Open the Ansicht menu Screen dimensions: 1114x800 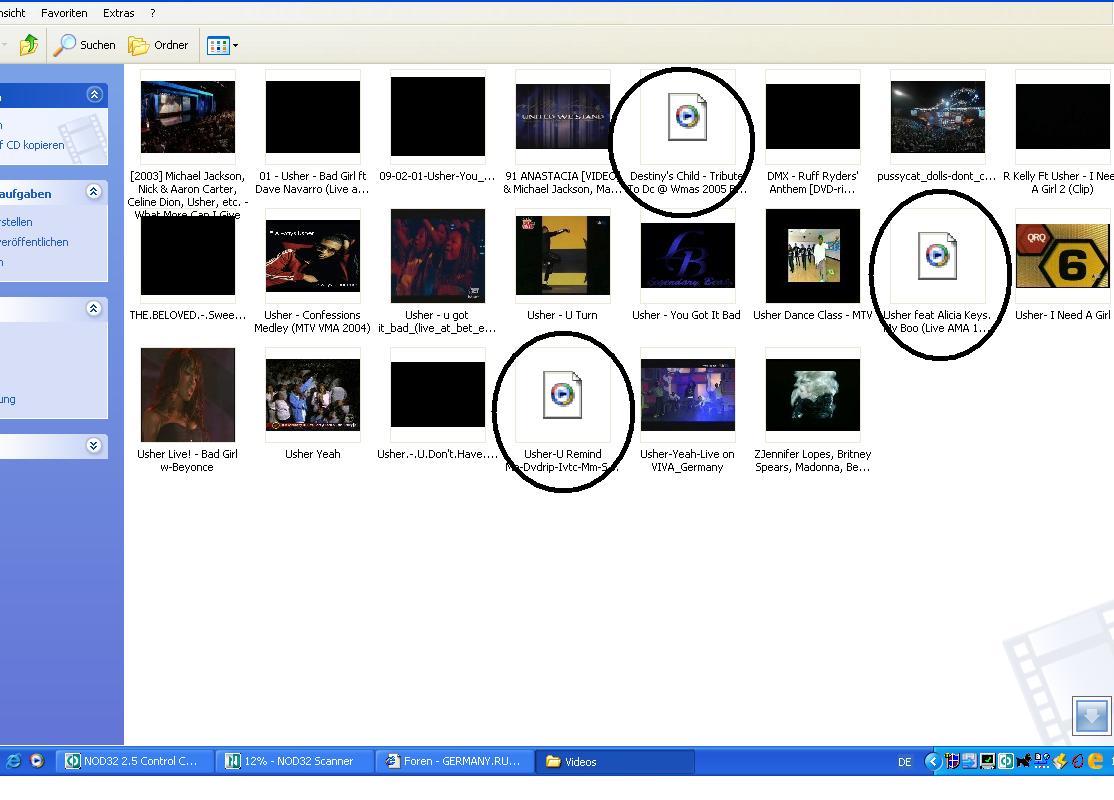point(13,13)
